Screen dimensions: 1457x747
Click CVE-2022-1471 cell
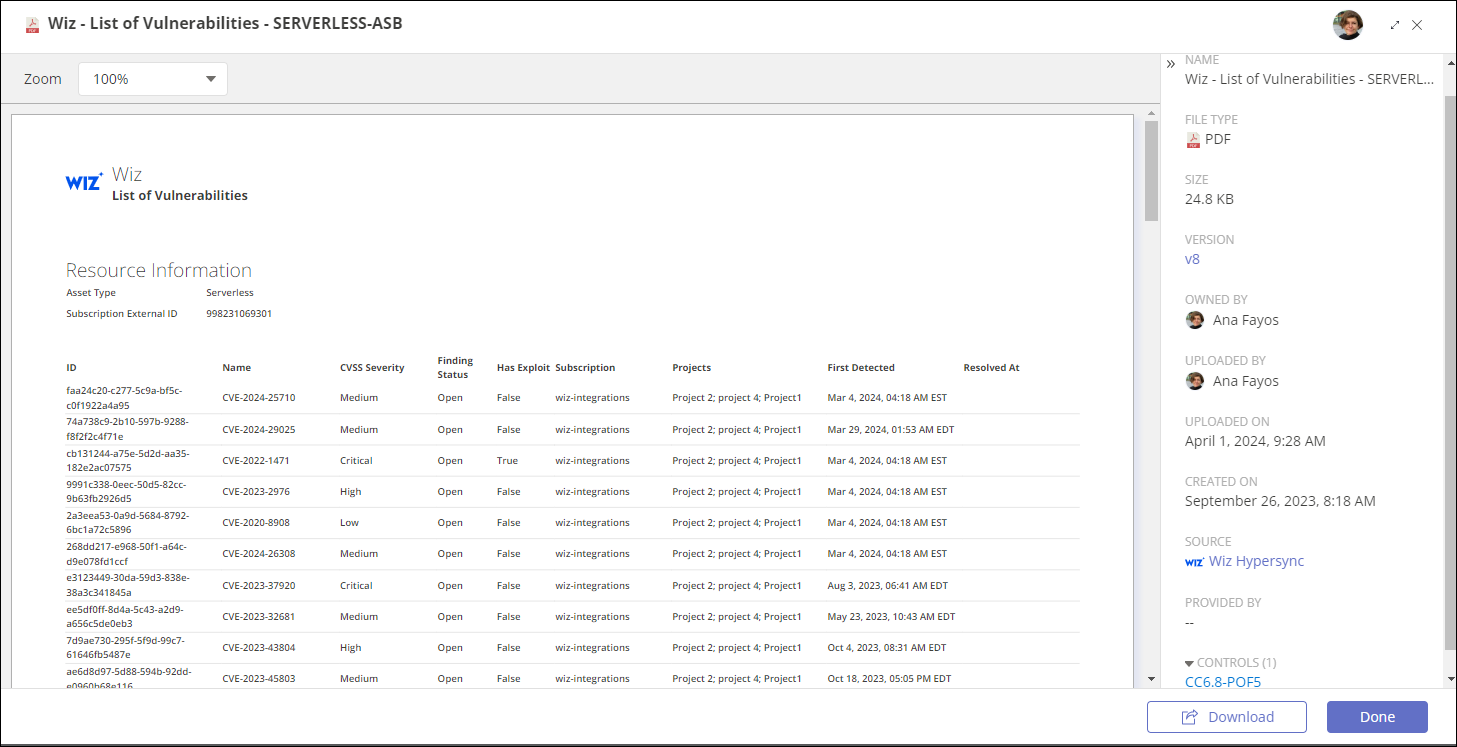click(255, 461)
